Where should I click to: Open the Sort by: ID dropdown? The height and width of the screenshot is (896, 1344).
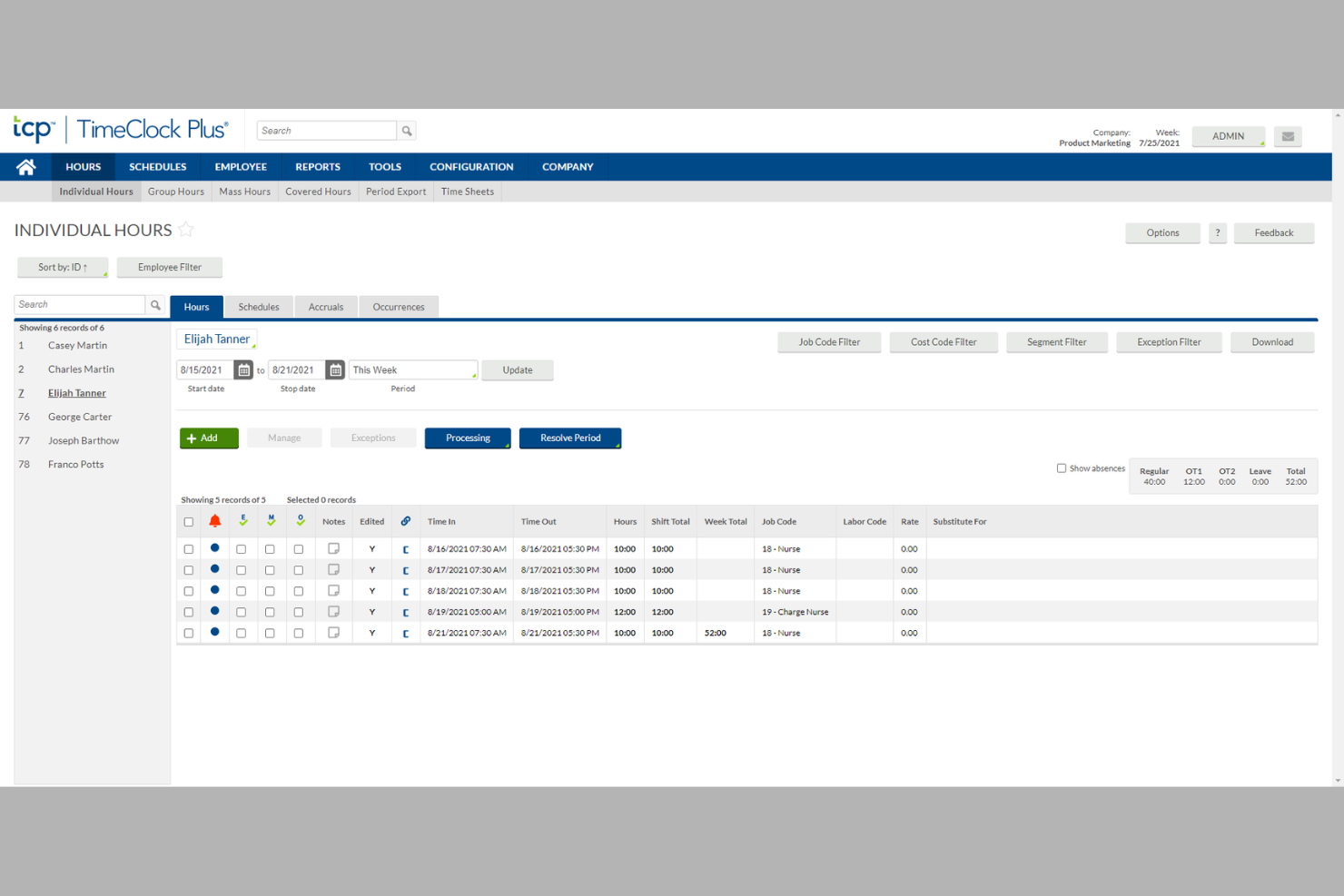tap(62, 267)
